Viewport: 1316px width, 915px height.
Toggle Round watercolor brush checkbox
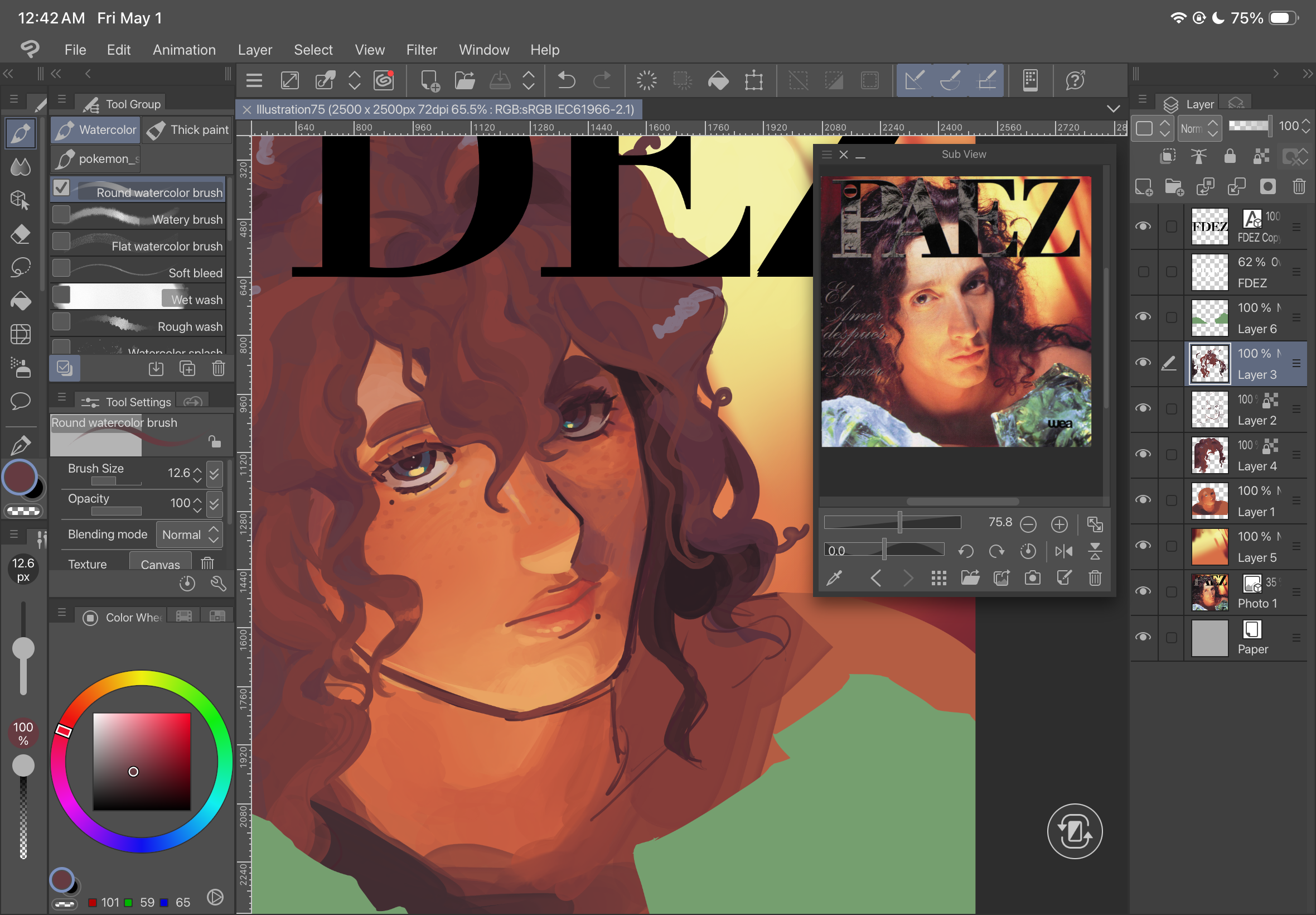[x=61, y=187]
